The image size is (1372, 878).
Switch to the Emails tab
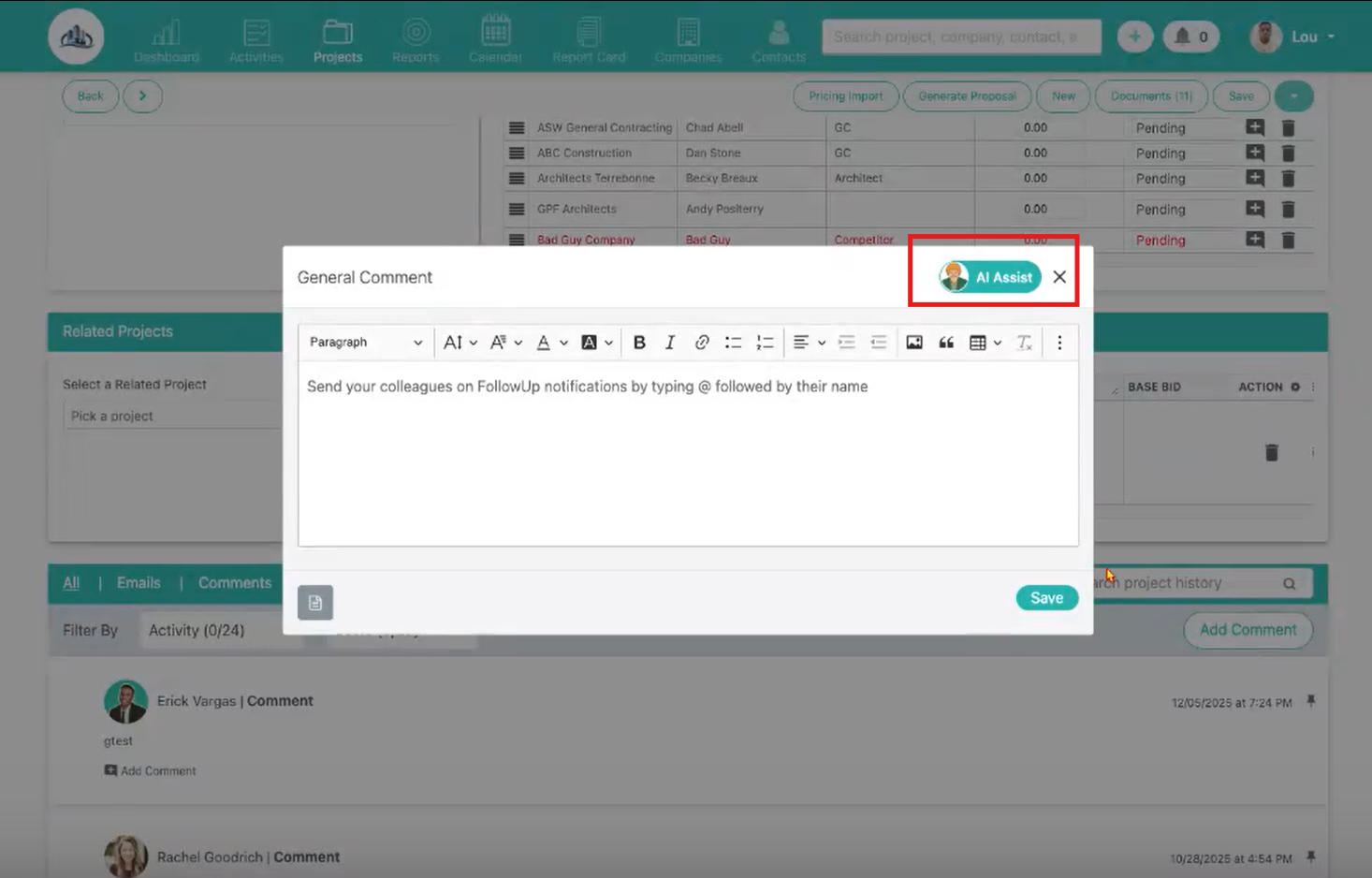pyautogui.click(x=138, y=582)
